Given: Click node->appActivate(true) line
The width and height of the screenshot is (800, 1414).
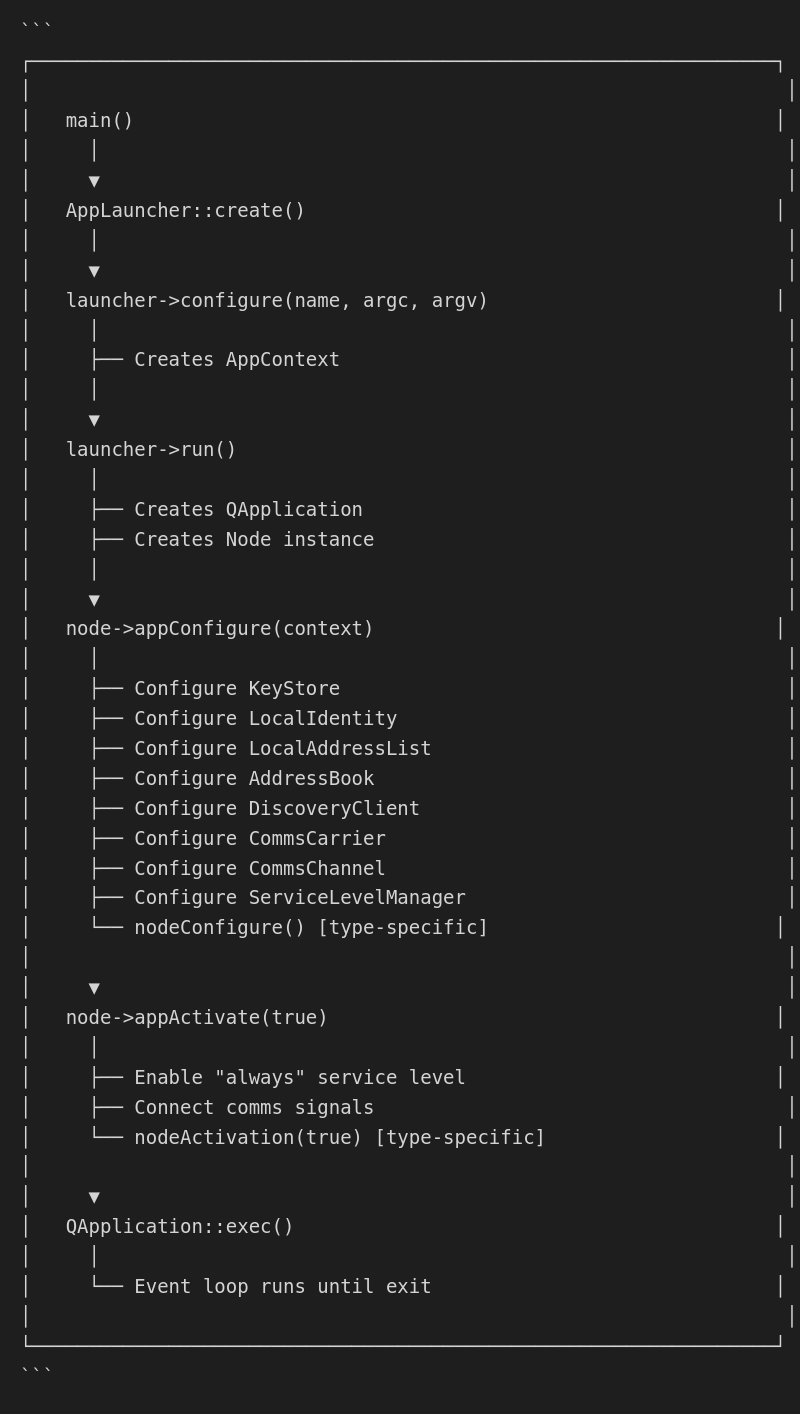Looking at the screenshot, I should click(x=197, y=1018).
